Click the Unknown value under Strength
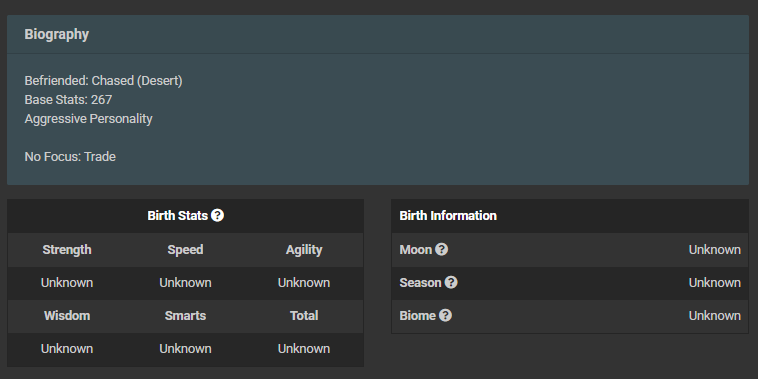Screen dimensions: 758x379 tap(67, 282)
